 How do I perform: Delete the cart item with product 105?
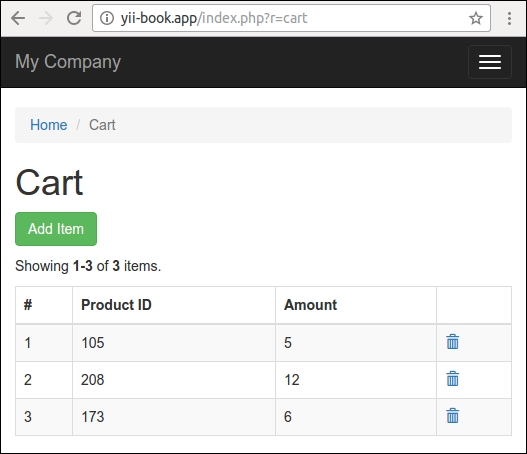(452, 342)
